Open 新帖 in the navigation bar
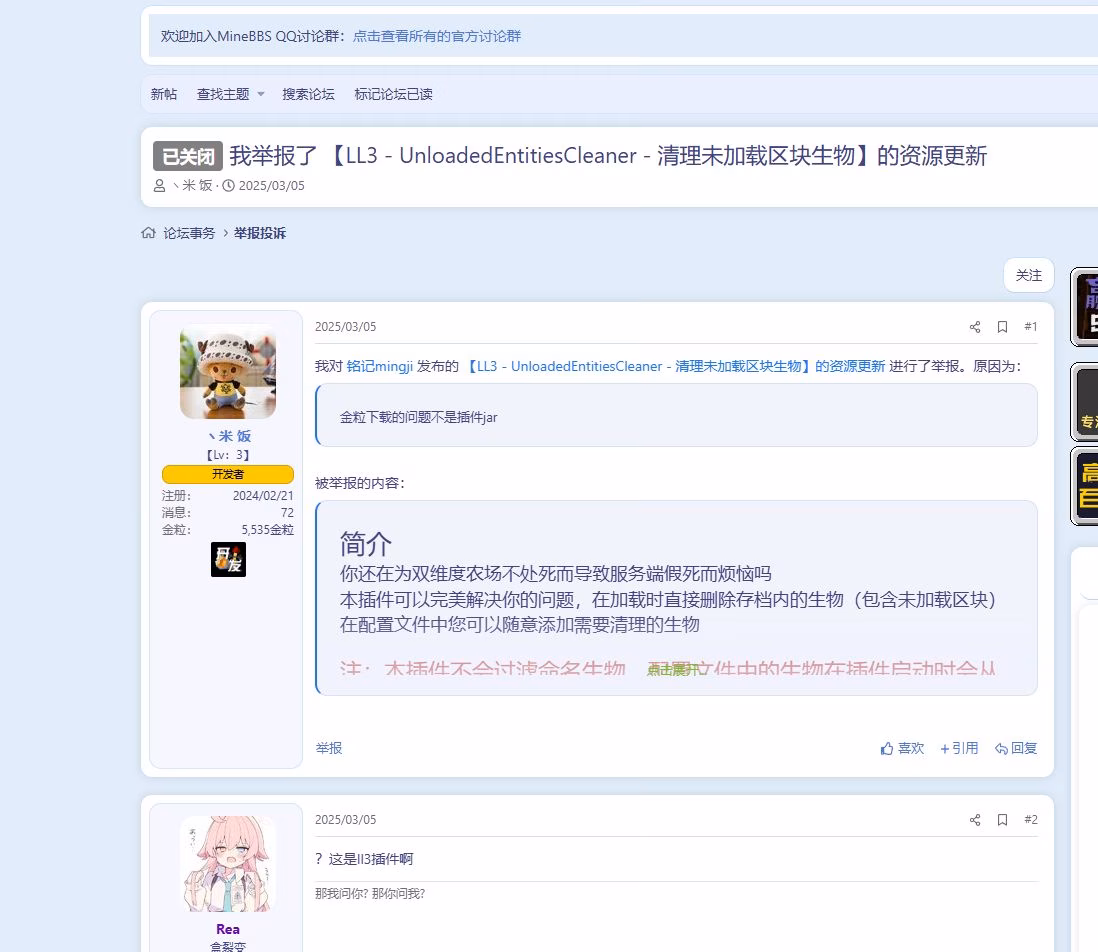This screenshot has height=952, width=1098. pos(164,94)
